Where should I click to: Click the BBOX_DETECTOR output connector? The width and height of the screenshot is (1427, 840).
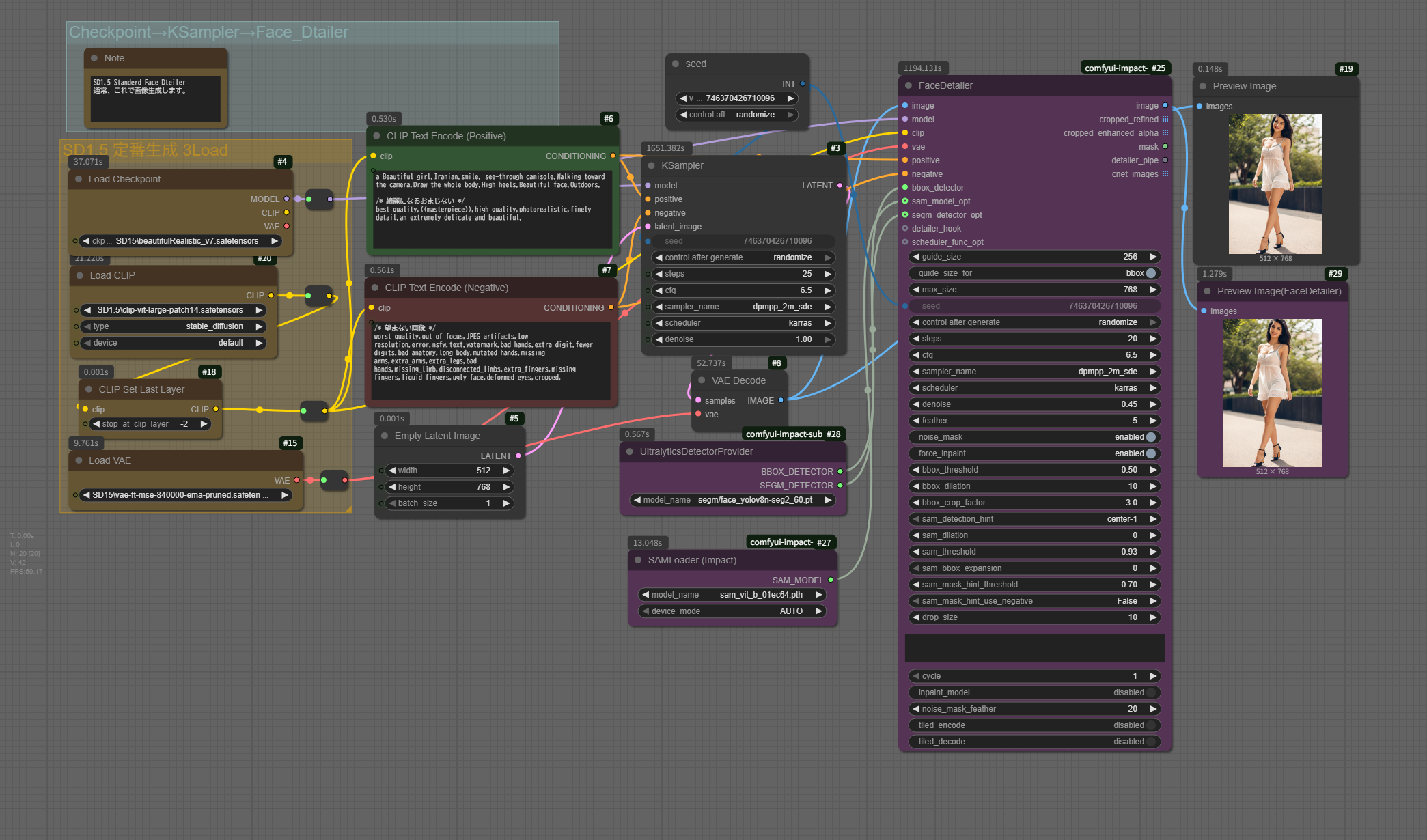coord(840,471)
